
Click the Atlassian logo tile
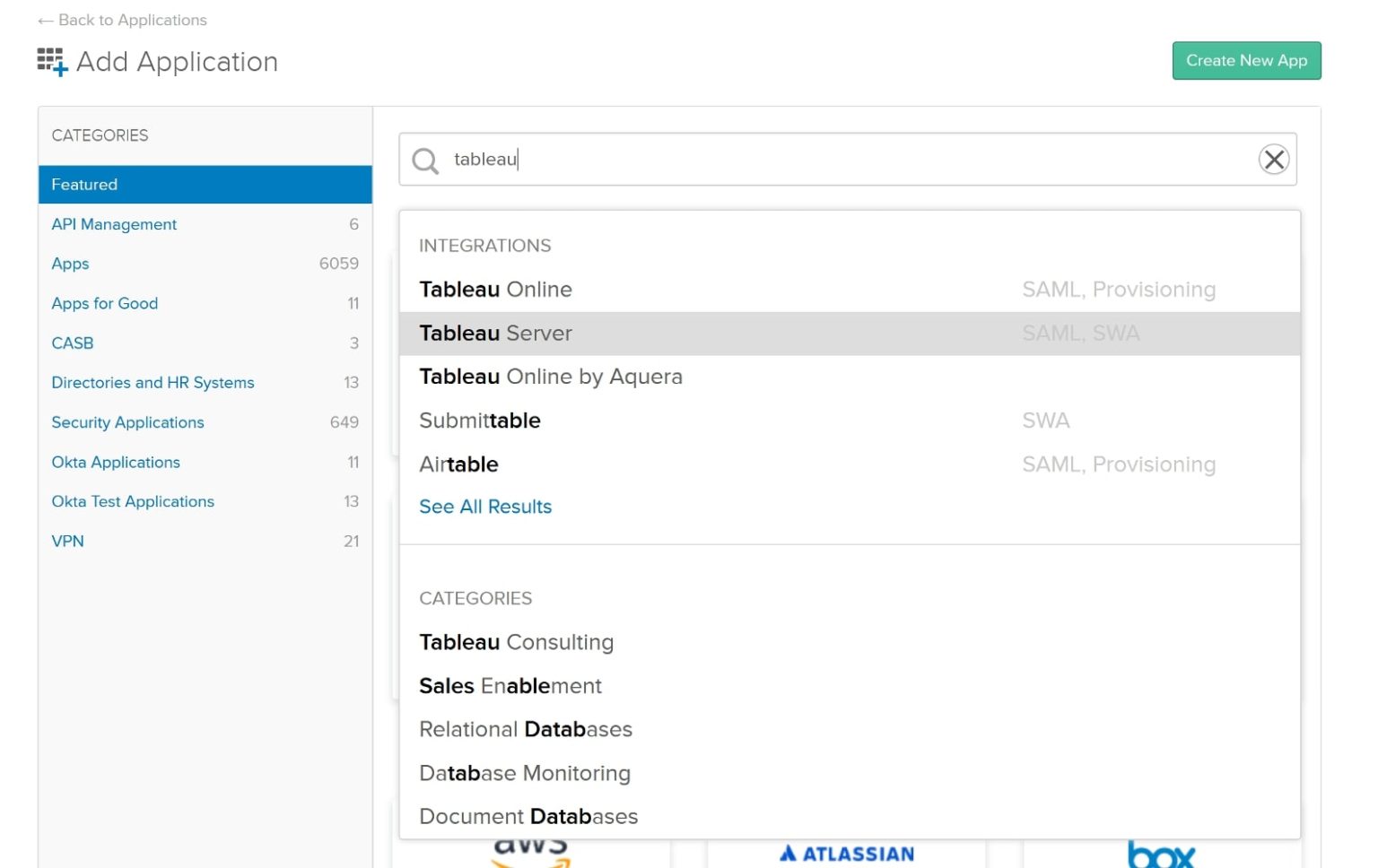(x=846, y=854)
